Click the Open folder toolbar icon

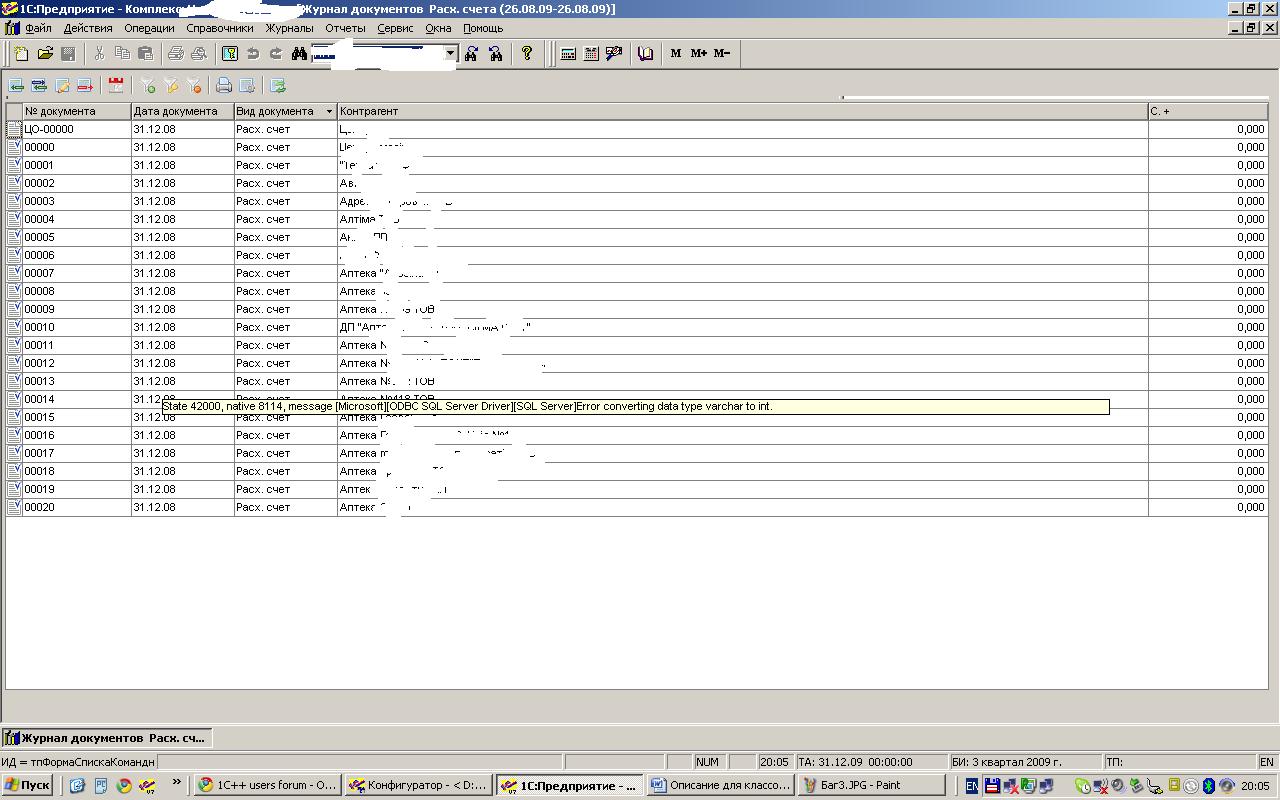click(x=45, y=54)
